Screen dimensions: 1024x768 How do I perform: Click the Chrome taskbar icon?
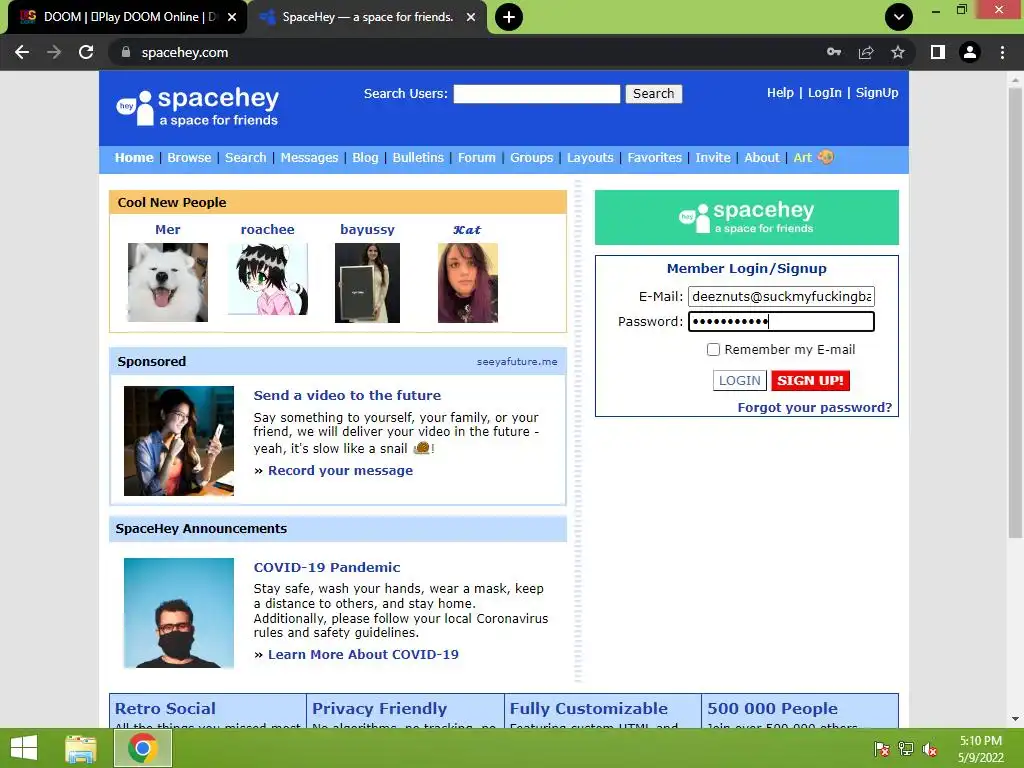[143, 748]
